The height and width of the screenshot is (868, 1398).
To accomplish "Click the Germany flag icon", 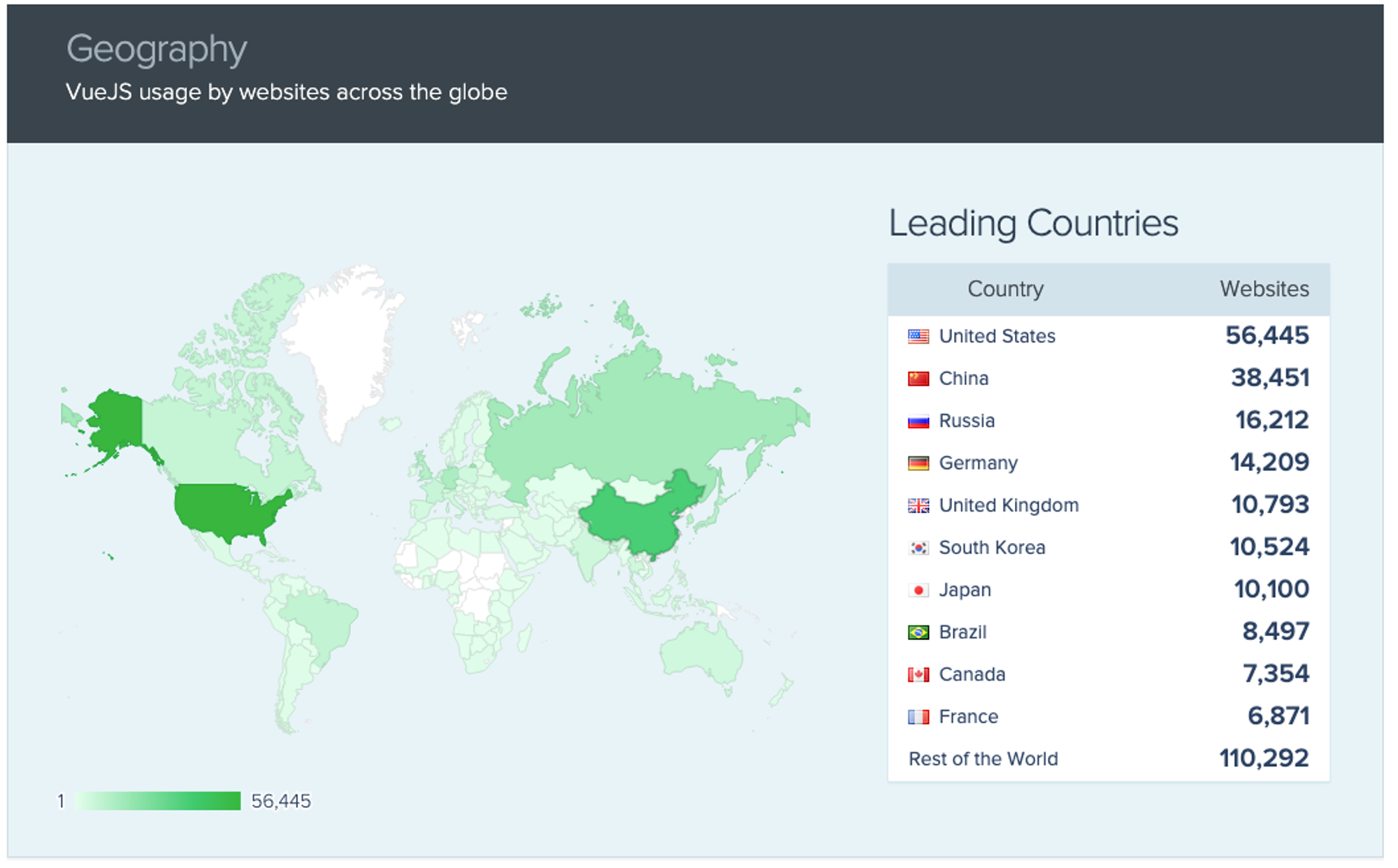I will (x=918, y=463).
